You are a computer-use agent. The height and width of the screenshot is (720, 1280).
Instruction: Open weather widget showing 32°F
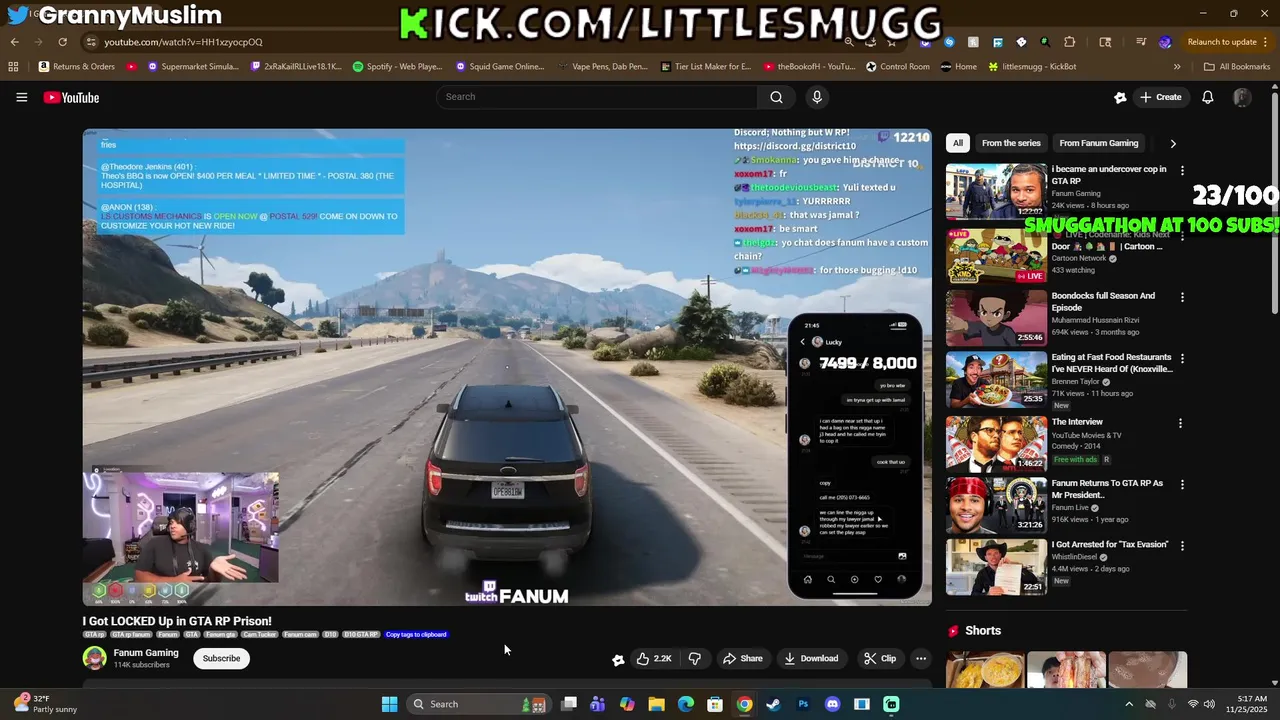[44, 704]
